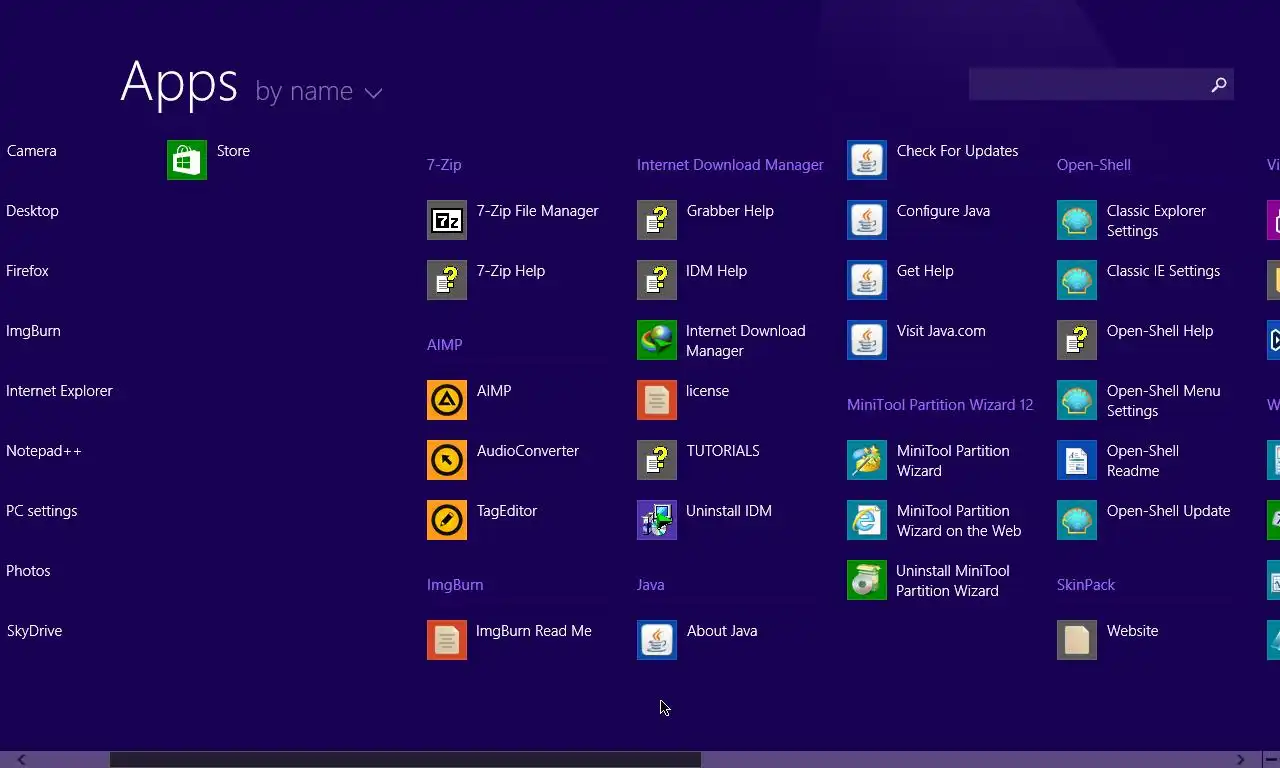Open the Desktop app entry

(x=32, y=211)
